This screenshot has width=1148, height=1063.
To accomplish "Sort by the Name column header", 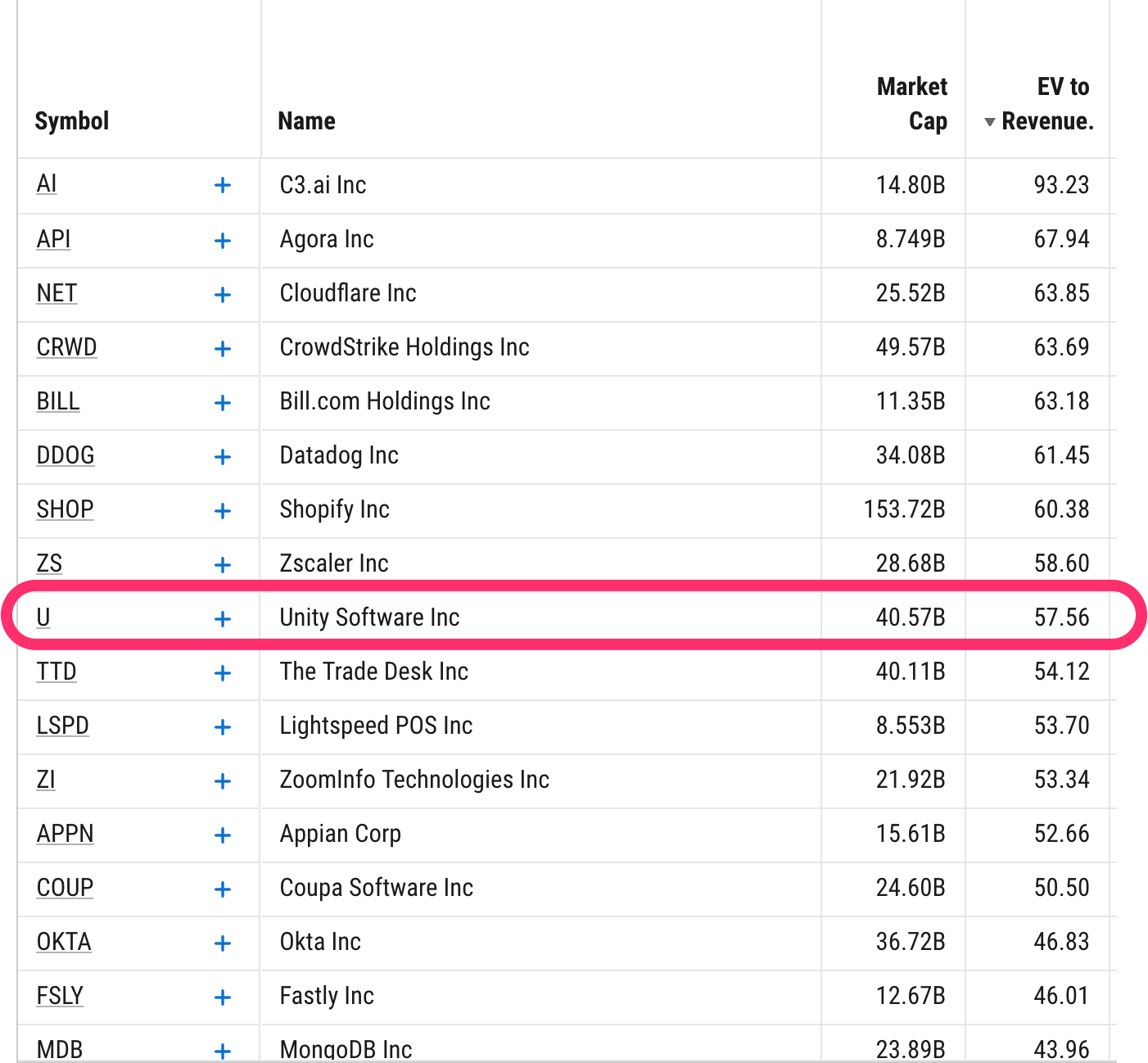I will point(307,121).
